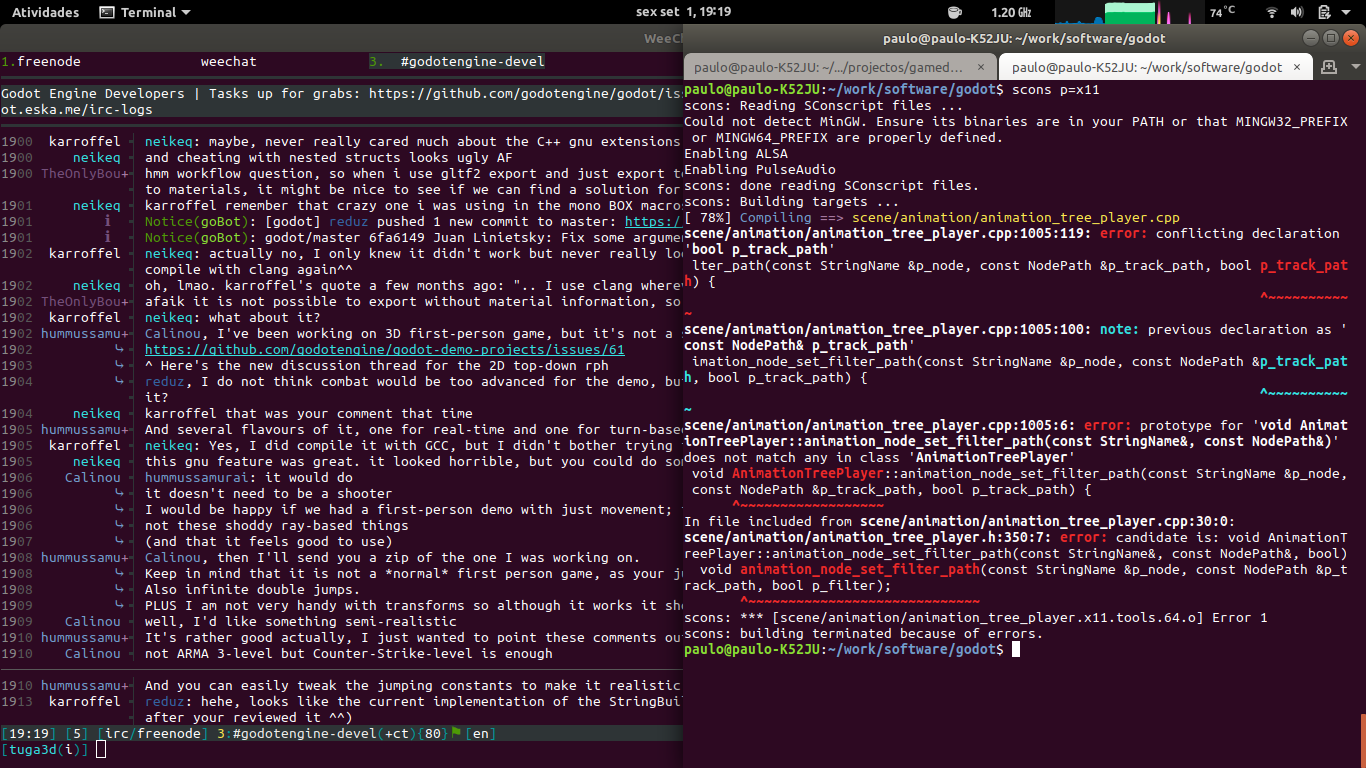Open the terminal tab list dropdown arrow
This screenshot has width=1366, height=768.
pyautogui.click(x=1354, y=67)
